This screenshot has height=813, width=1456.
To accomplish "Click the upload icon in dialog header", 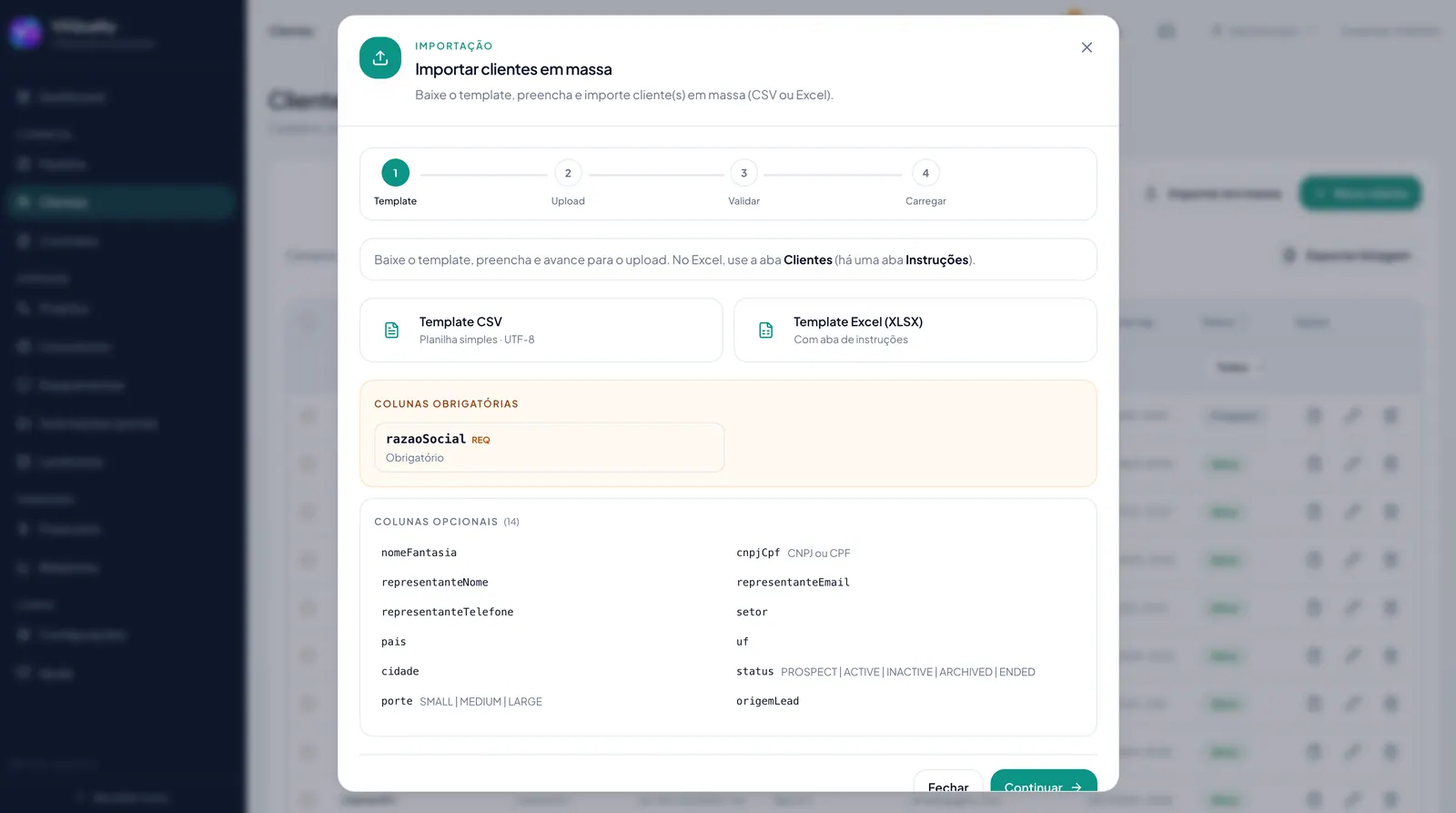I will tap(380, 57).
